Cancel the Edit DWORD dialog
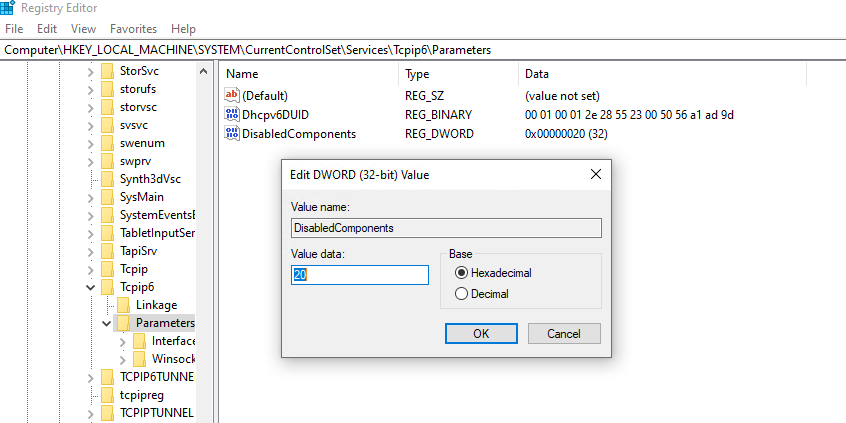 pos(564,333)
